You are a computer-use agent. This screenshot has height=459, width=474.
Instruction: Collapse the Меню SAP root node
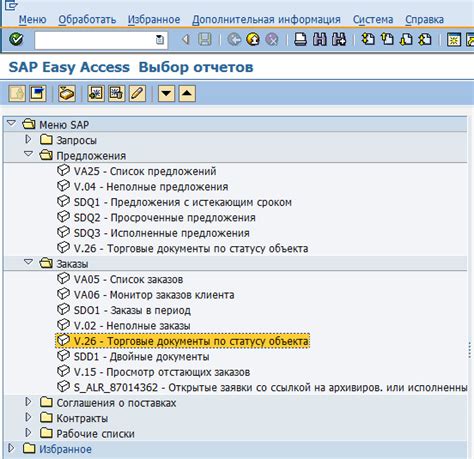pyautogui.click(x=11, y=123)
